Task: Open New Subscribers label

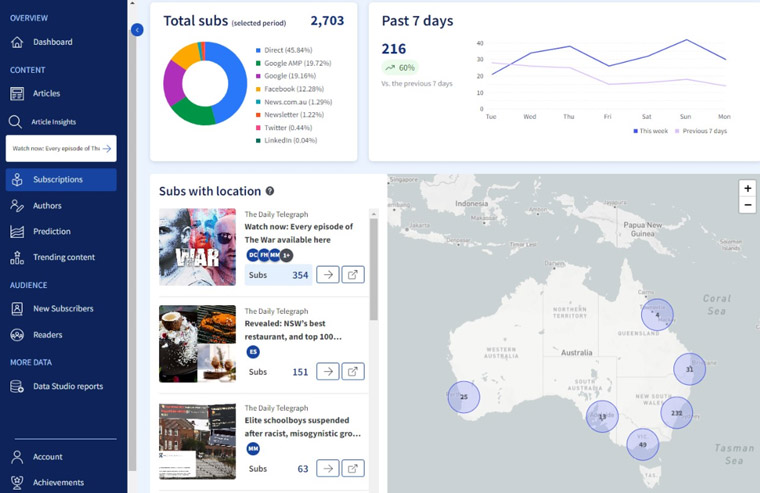Action: tap(63, 309)
